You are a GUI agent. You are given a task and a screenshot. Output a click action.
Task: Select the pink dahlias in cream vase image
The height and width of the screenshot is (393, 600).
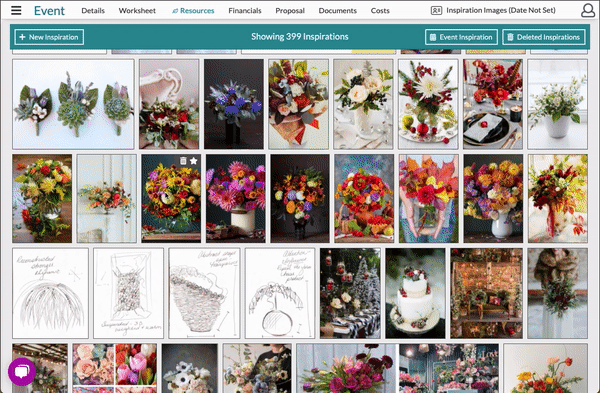tap(236, 199)
